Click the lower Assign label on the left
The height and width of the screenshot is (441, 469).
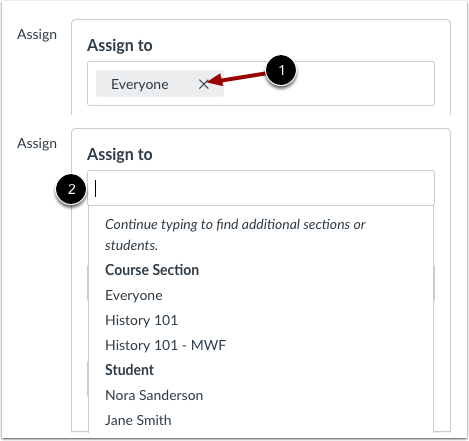(x=37, y=144)
